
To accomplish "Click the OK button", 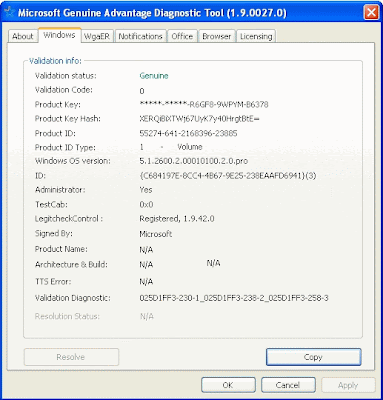I will click(x=228, y=385).
